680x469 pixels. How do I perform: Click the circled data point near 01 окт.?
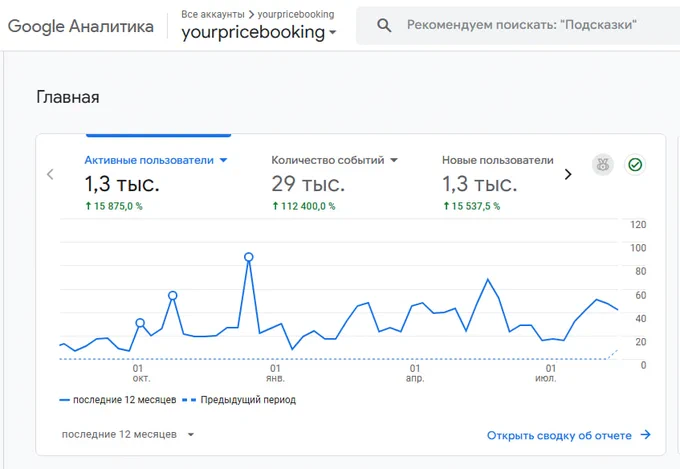140,323
